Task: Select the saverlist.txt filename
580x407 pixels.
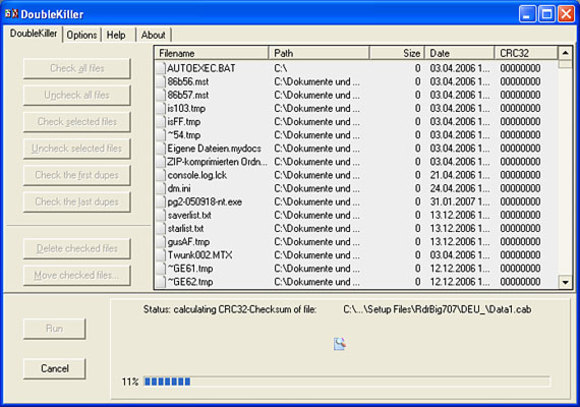Action: (189, 215)
